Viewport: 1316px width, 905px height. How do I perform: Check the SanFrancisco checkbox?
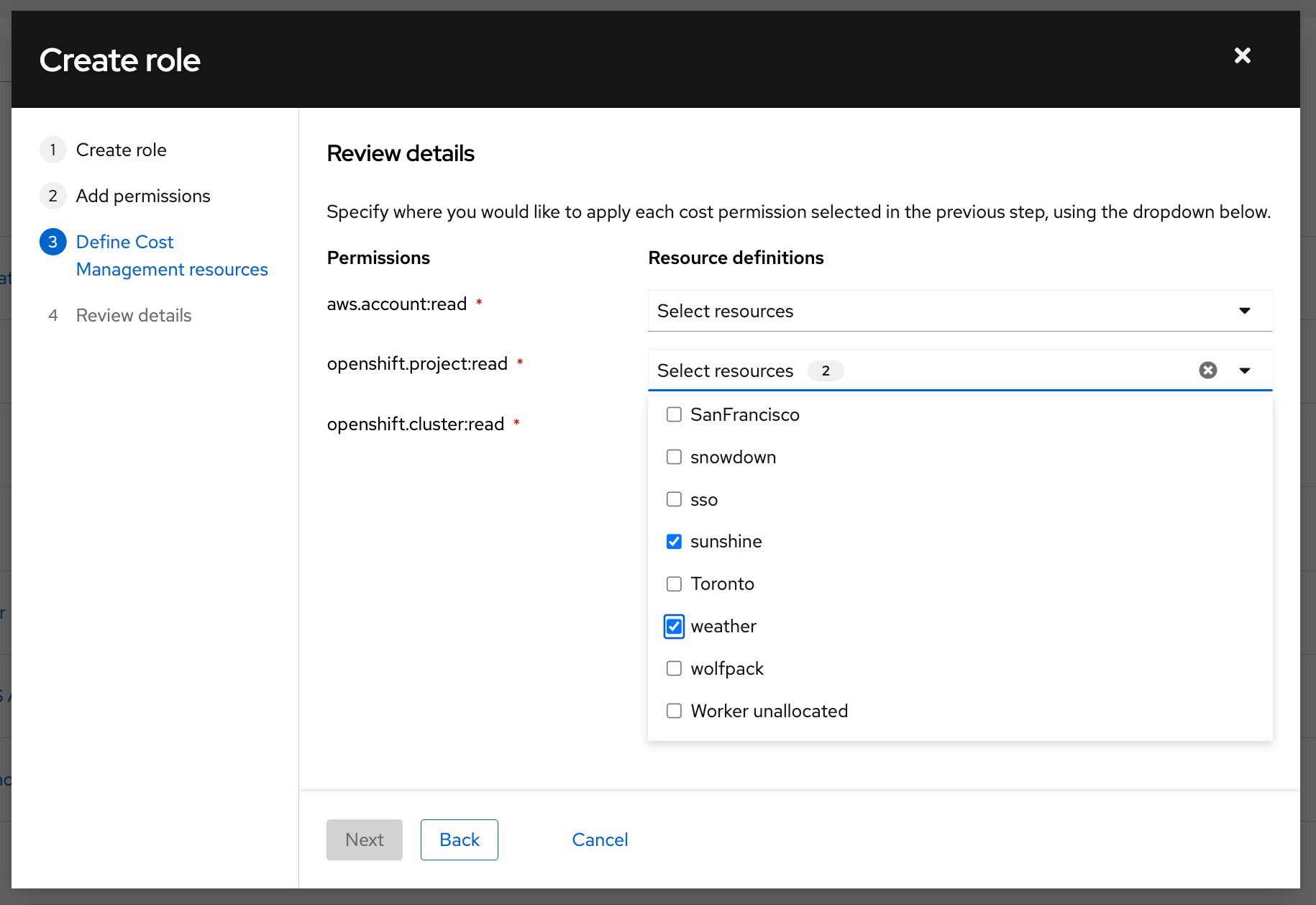[x=674, y=414]
